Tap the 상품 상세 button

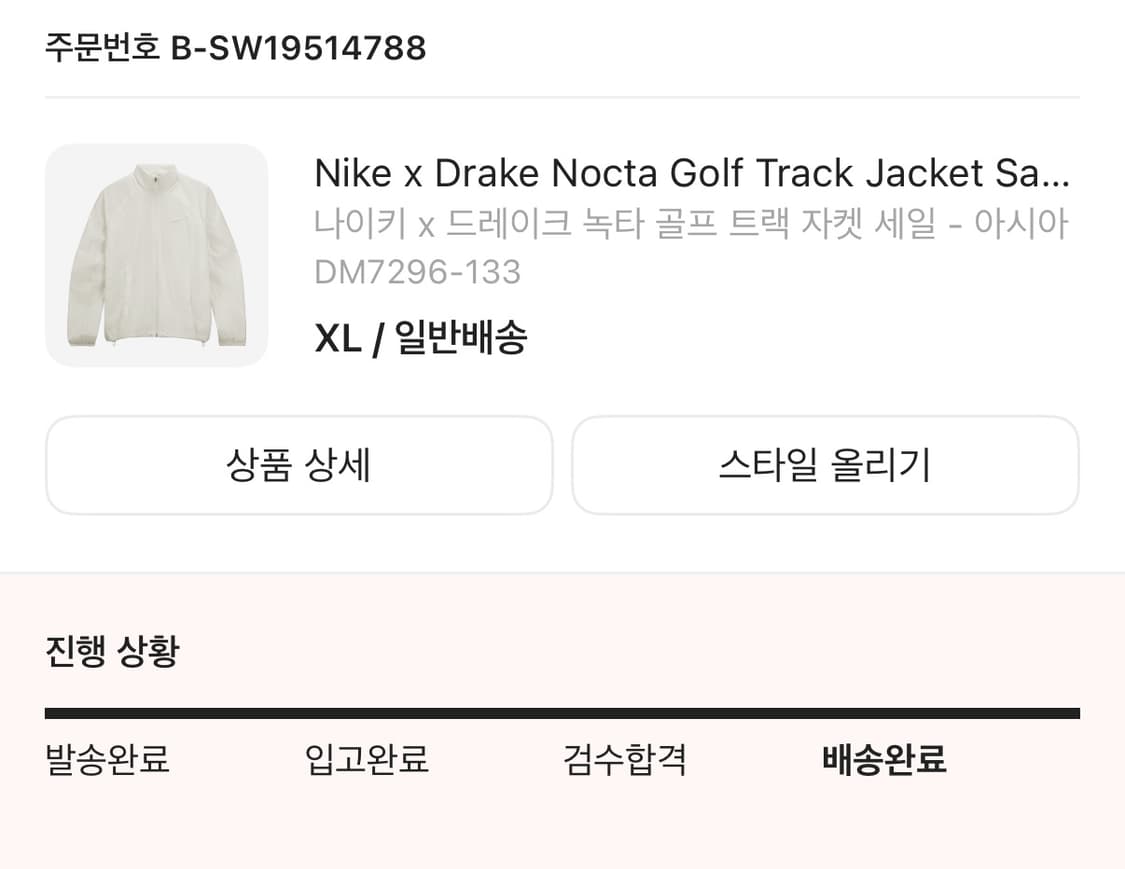(x=299, y=465)
